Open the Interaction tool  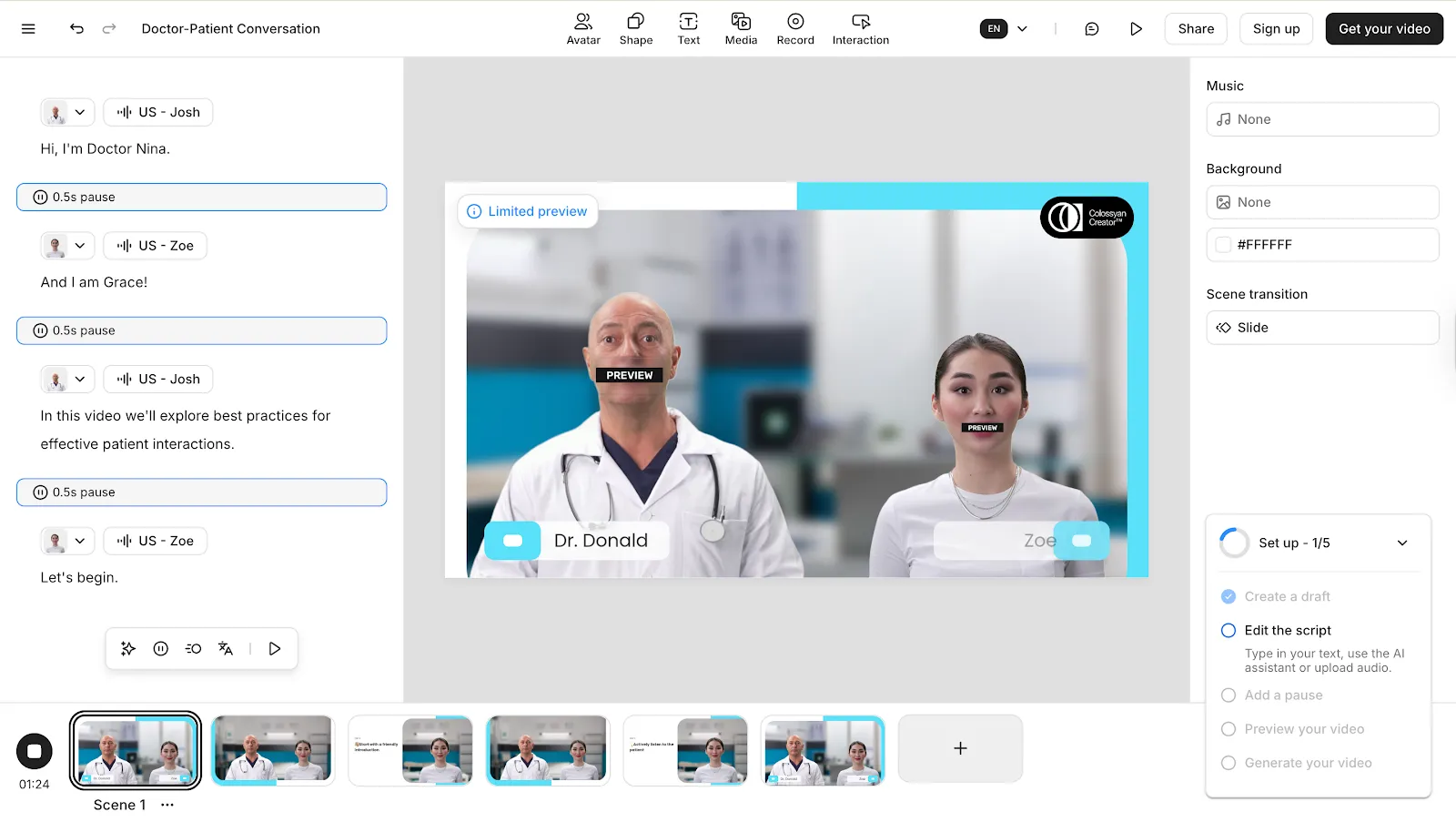[x=860, y=29]
